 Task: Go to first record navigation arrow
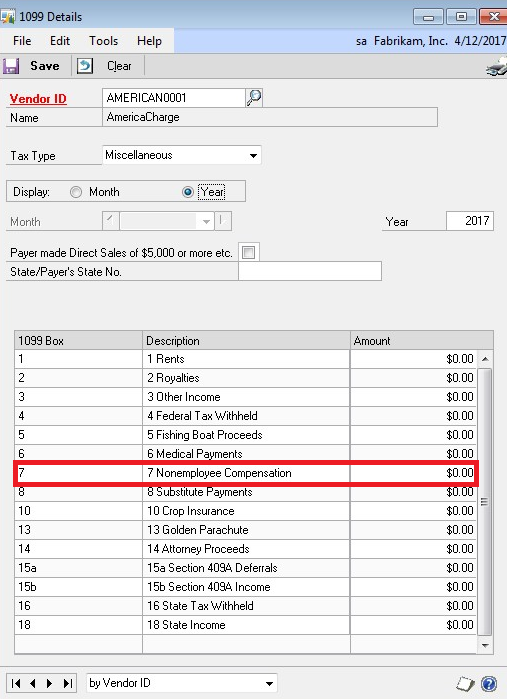(16, 683)
